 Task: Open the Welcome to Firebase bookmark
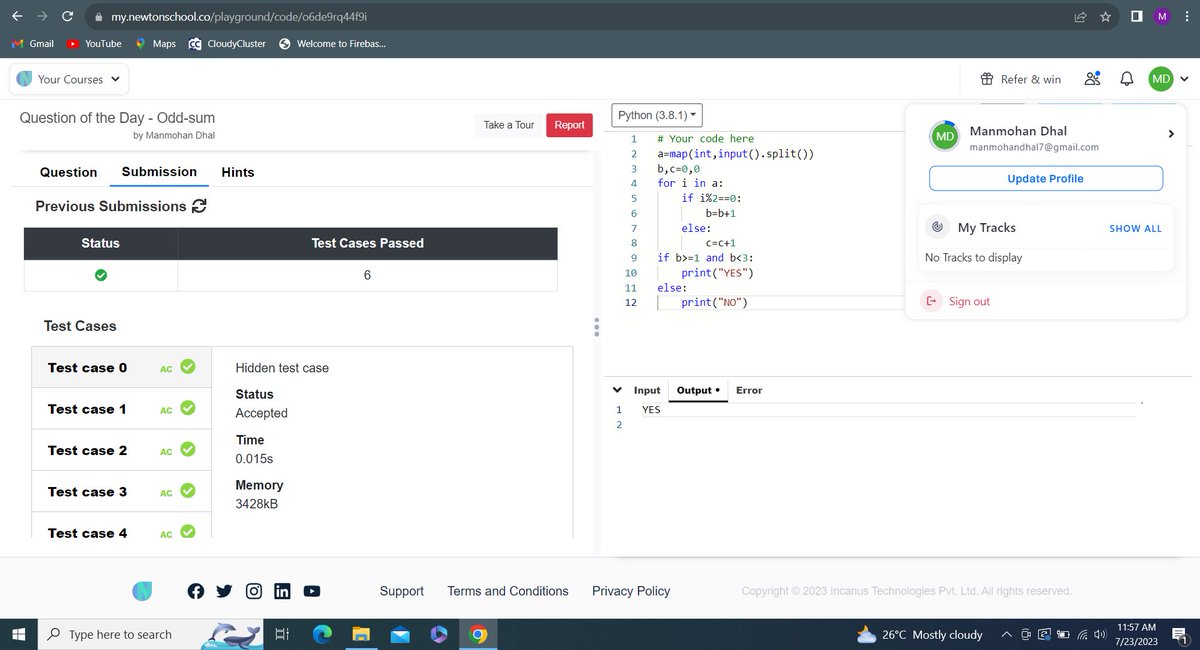(332, 44)
